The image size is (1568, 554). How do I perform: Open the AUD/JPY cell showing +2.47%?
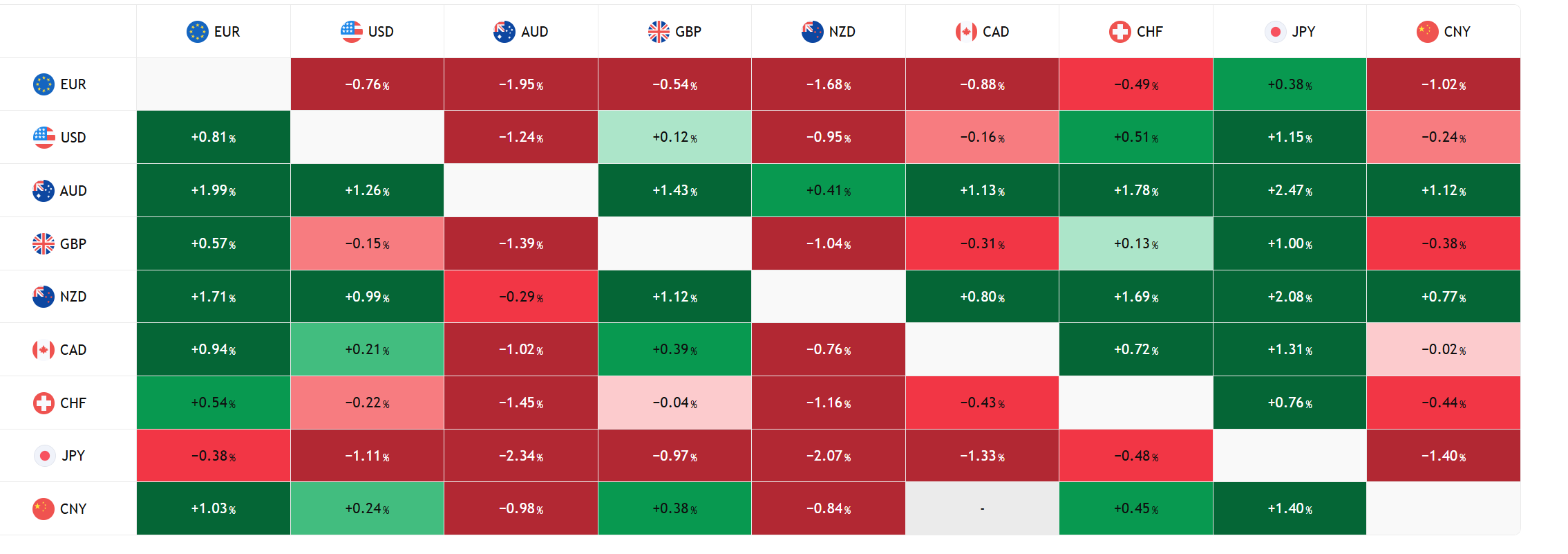click(x=1290, y=190)
